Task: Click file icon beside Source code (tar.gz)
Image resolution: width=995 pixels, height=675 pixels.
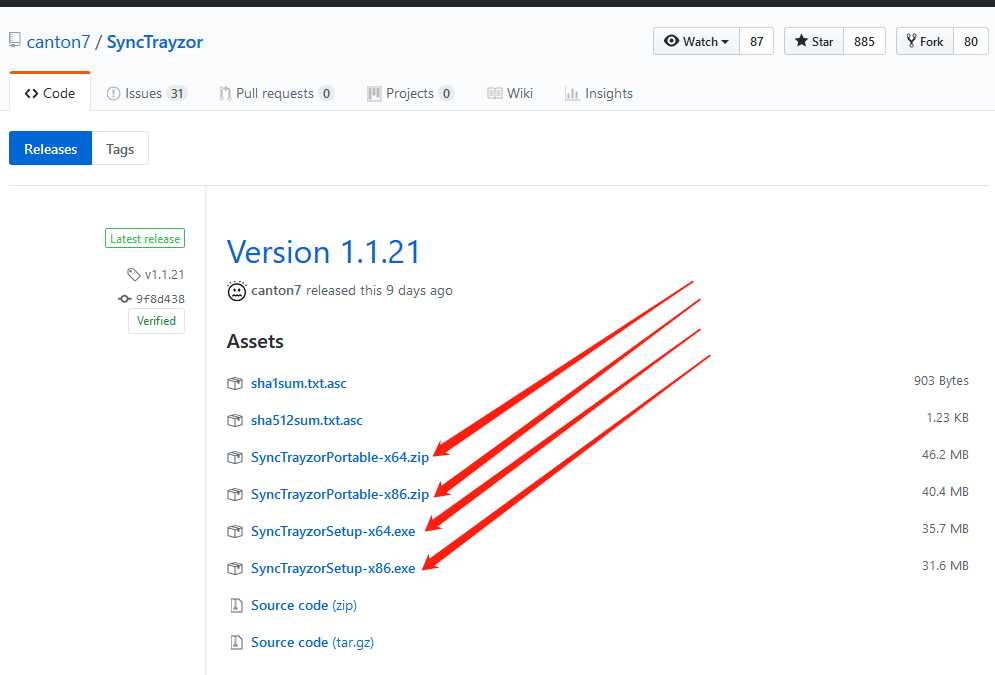Action: tap(236, 642)
